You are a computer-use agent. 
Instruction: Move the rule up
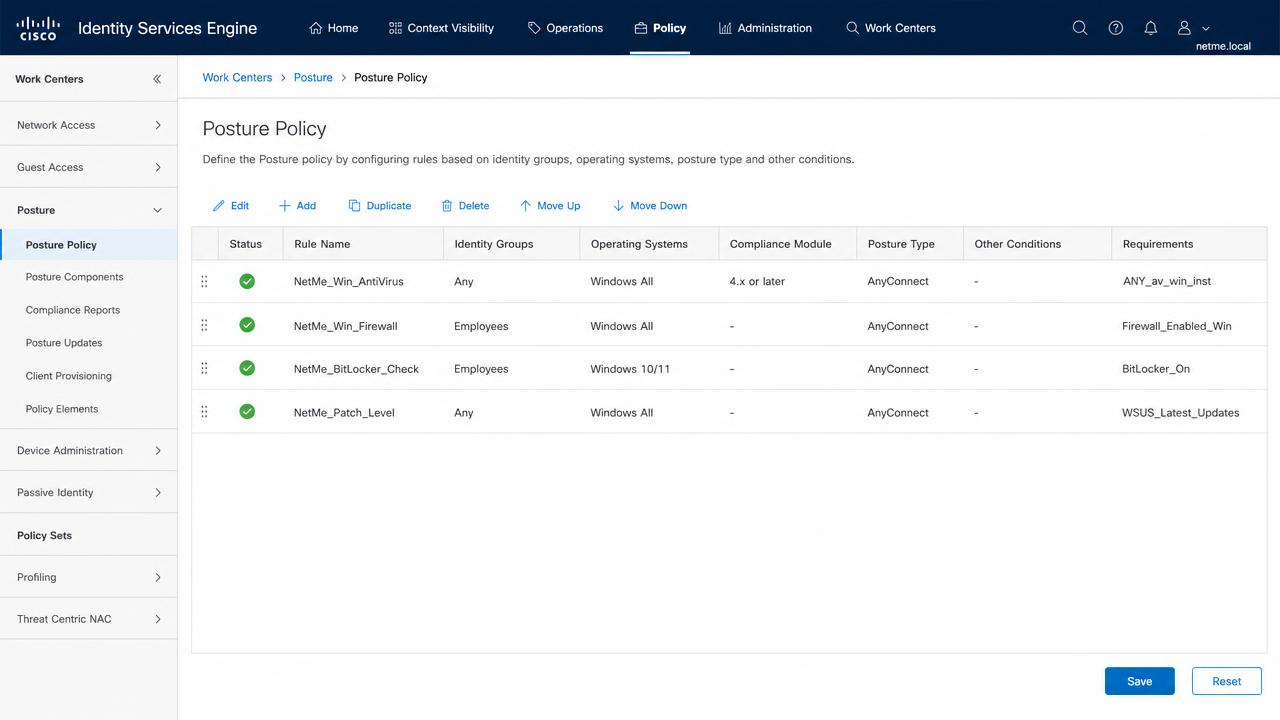pyautogui.click(x=550, y=206)
